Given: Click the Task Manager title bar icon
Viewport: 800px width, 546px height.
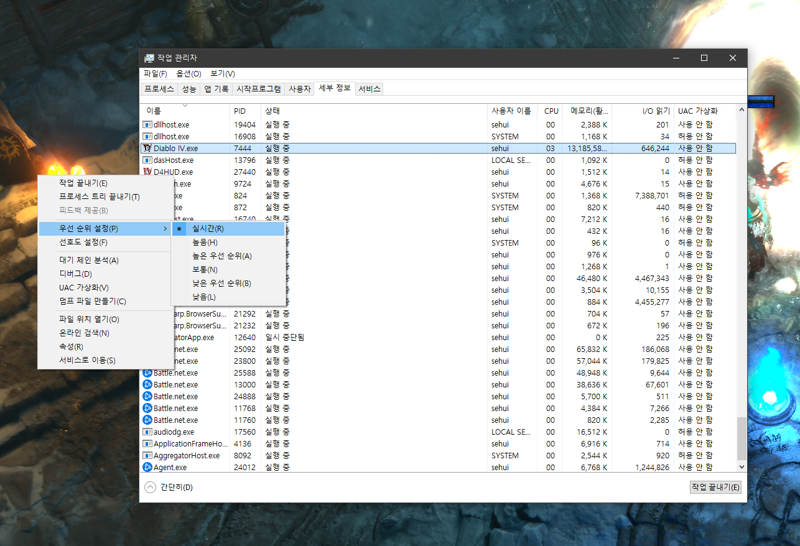Looking at the screenshot, I should click(x=149, y=58).
